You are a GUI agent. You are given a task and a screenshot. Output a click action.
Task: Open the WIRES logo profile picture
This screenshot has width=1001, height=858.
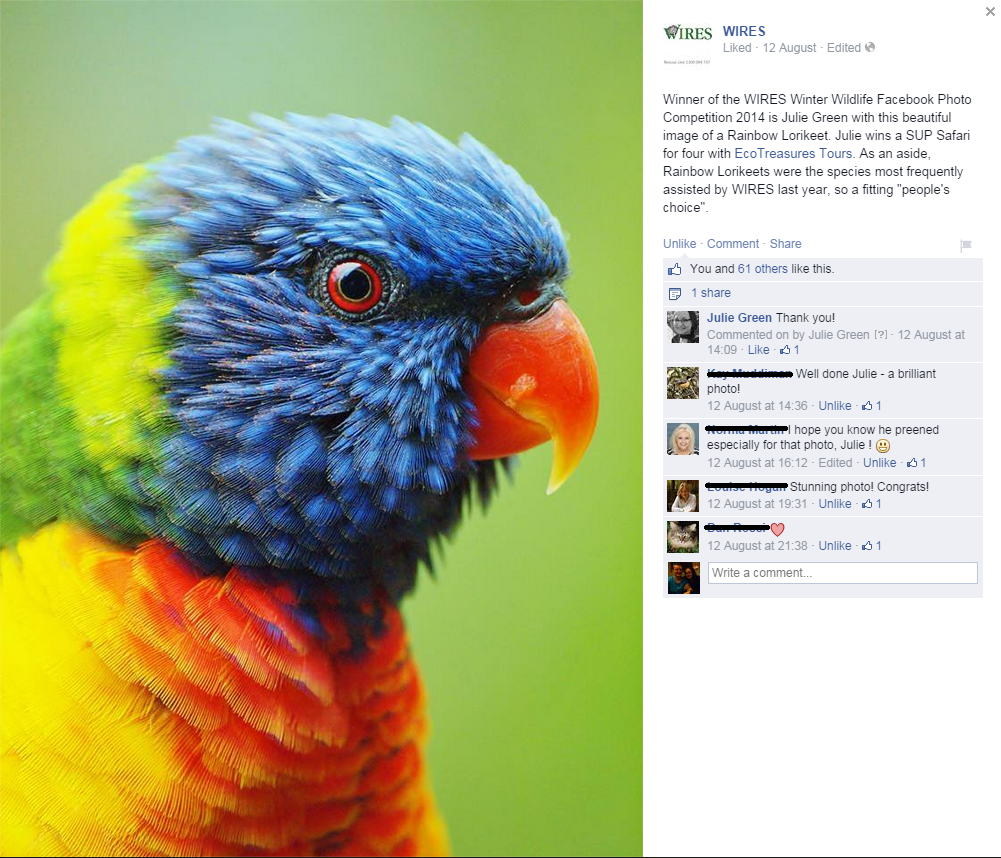tap(688, 44)
